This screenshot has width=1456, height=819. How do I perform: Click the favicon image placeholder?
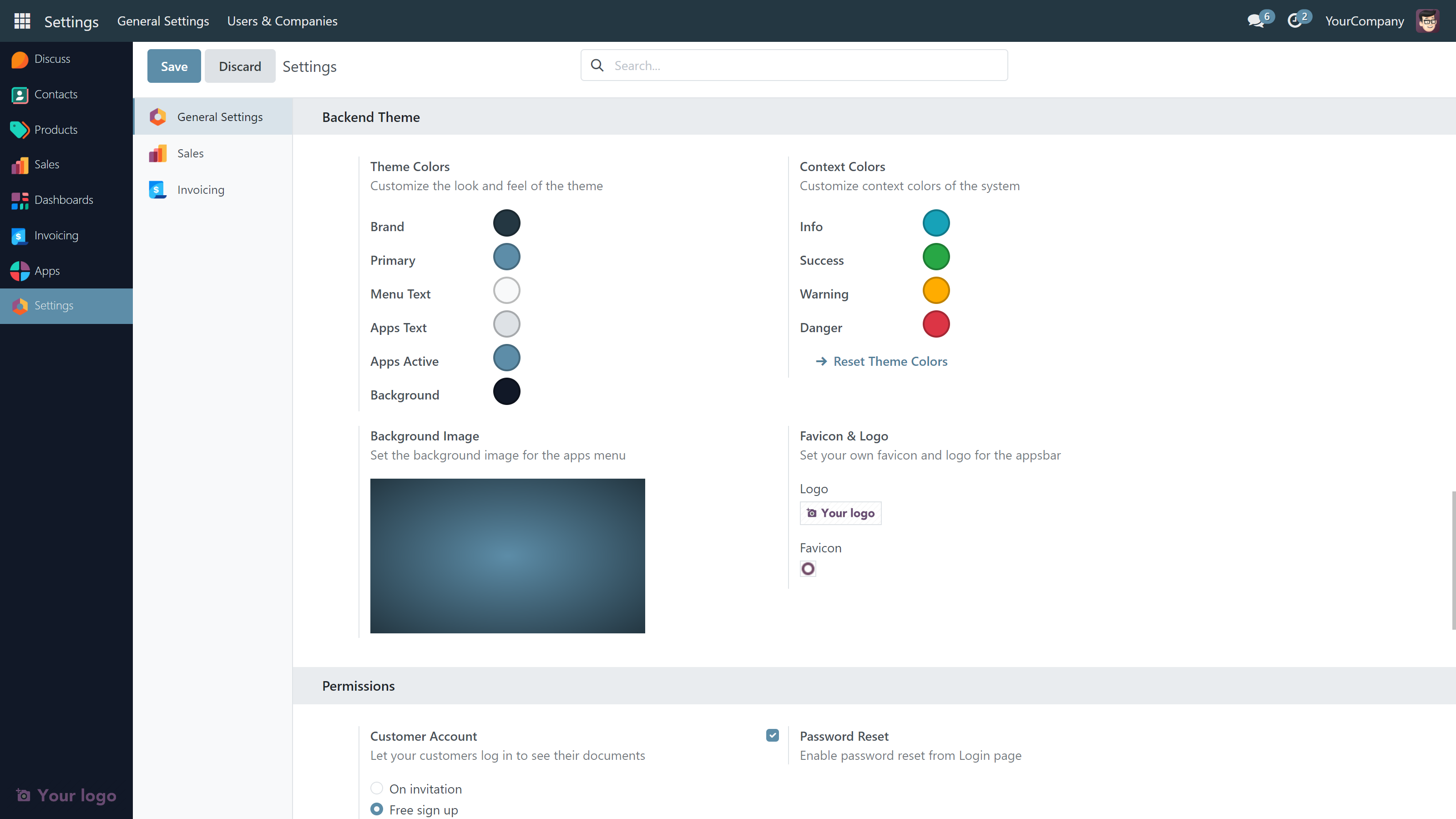pyautogui.click(x=808, y=569)
